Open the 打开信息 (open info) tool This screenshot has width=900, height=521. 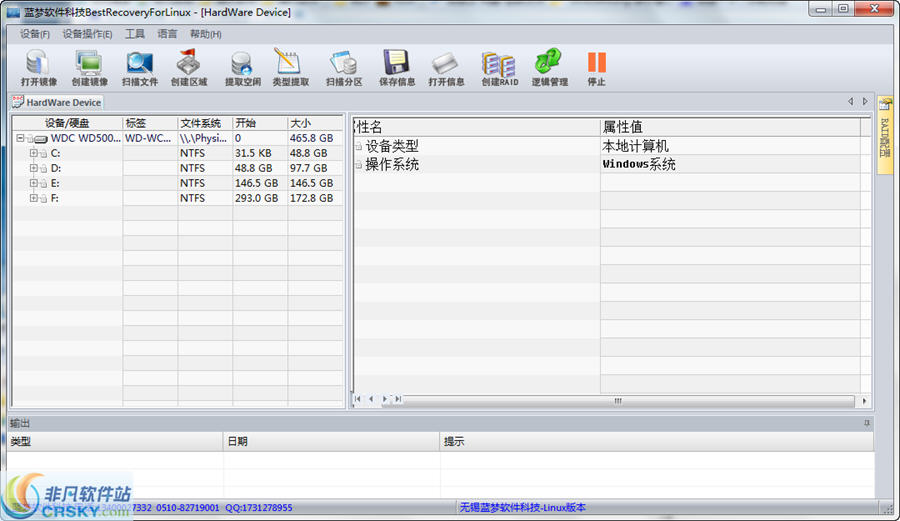coord(446,68)
